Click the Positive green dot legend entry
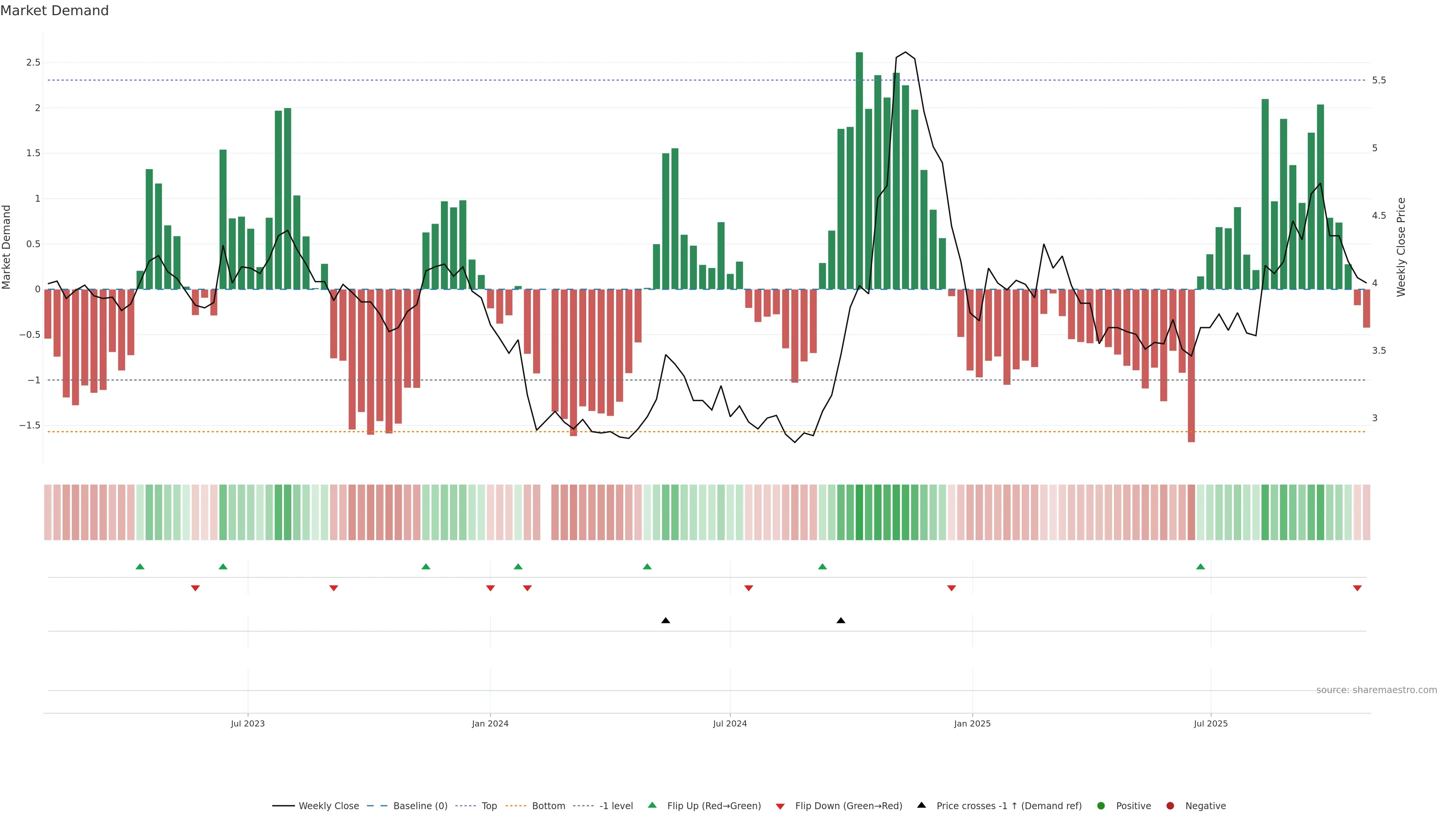Image resolution: width=1456 pixels, height=819 pixels. pyautogui.click(x=1100, y=806)
